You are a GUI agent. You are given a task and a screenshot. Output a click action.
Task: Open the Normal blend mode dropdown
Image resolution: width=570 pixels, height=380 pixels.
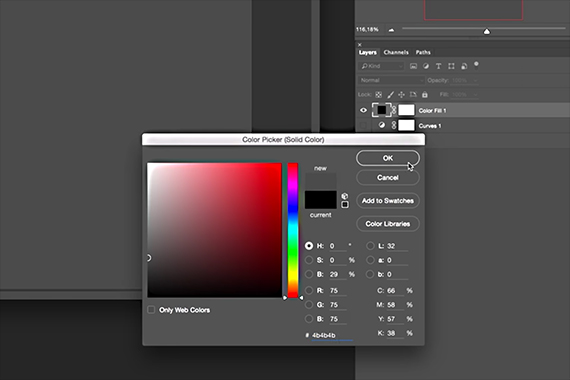391,80
